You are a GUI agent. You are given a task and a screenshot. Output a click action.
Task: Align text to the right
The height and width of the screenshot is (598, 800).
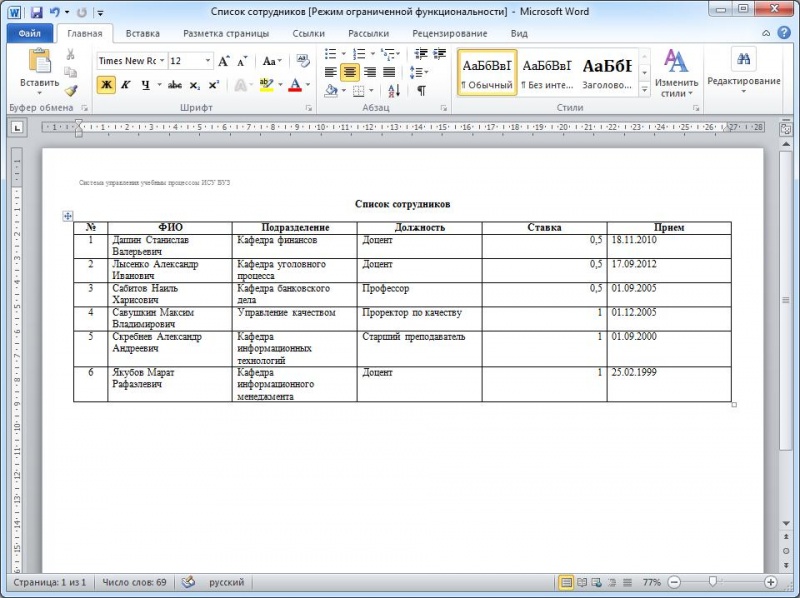[x=370, y=72]
